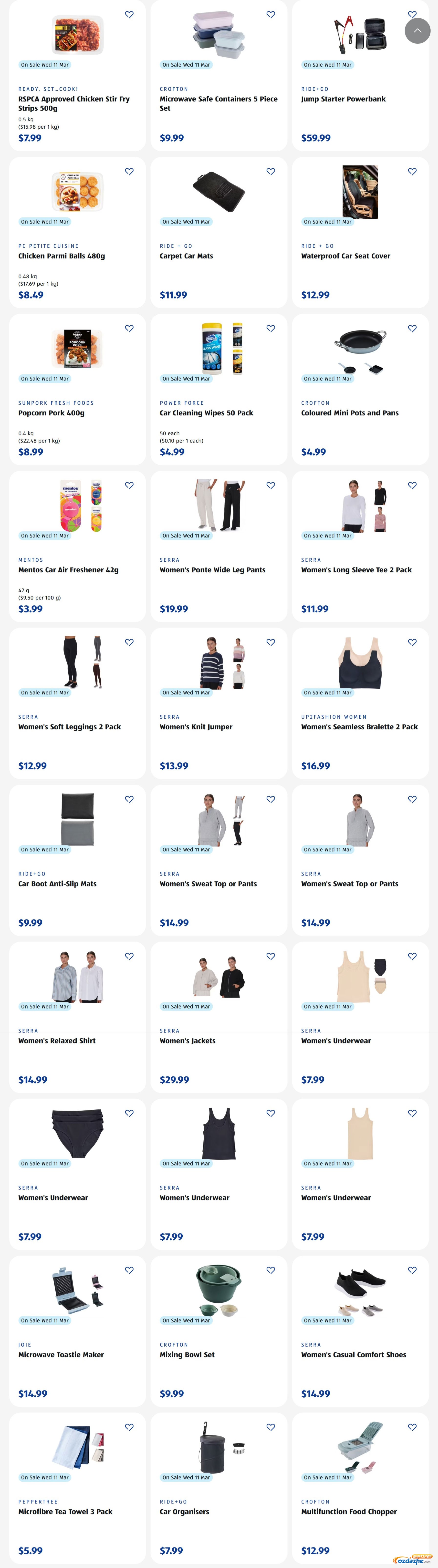Click the scroll-to-top arrow button
The image size is (438, 1568).
click(x=417, y=31)
